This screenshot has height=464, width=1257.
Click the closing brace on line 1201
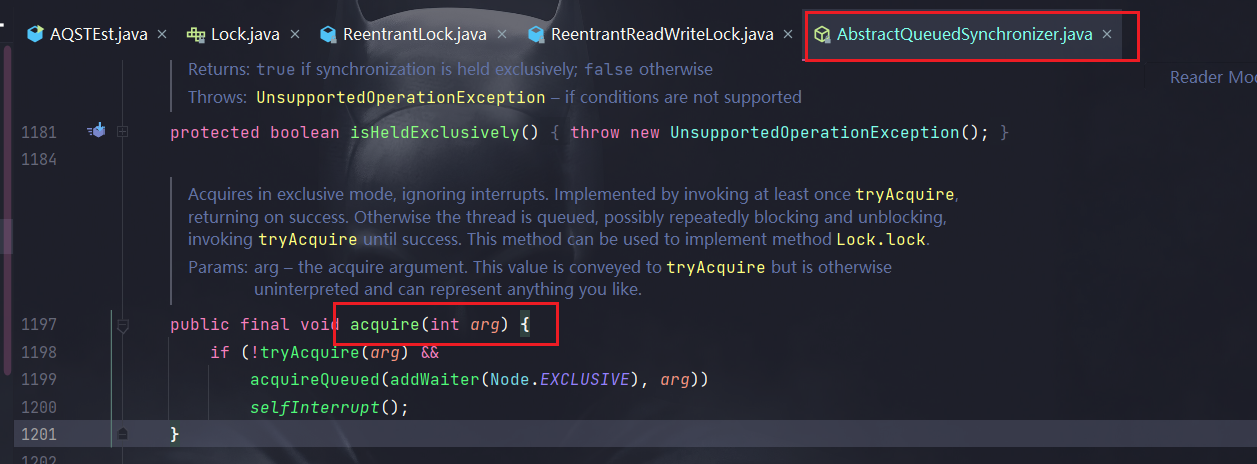175,435
